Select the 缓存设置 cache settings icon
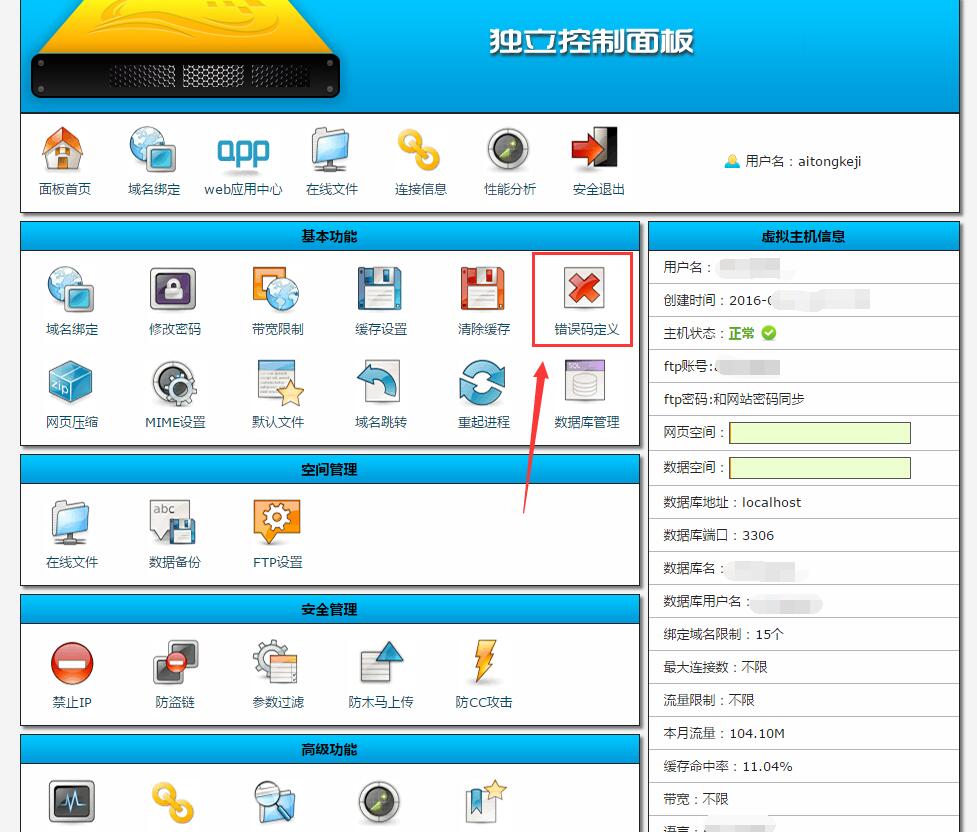 pos(380,290)
